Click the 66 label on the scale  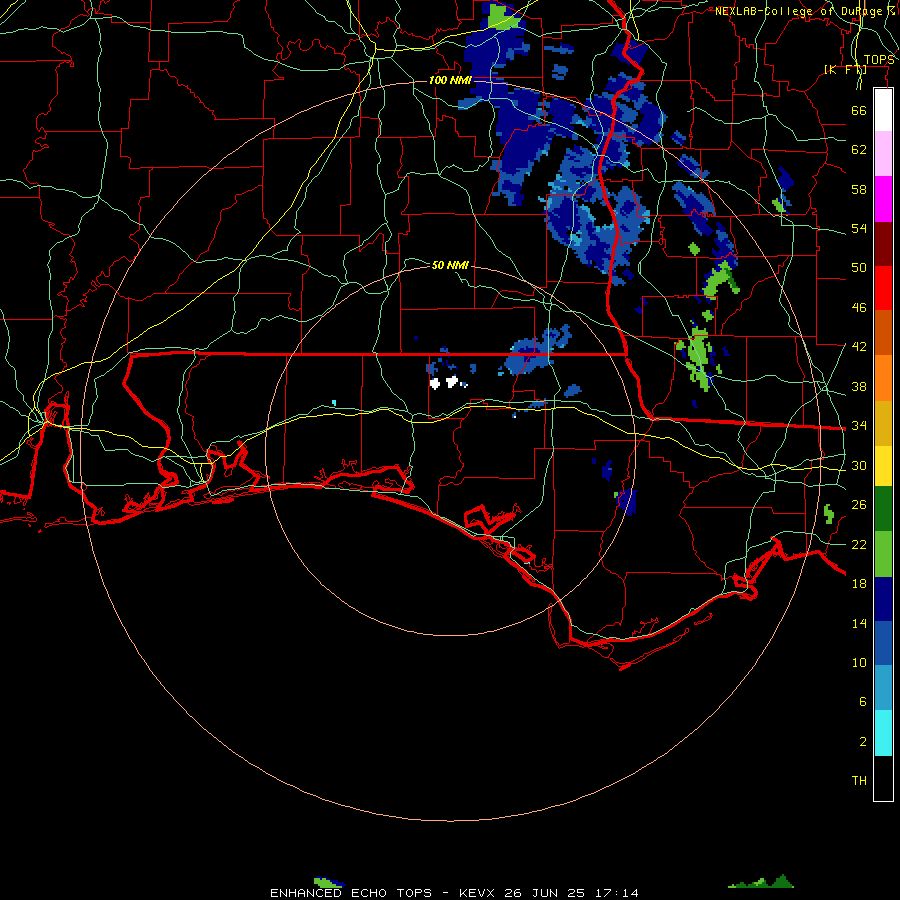[x=859, y=110]
